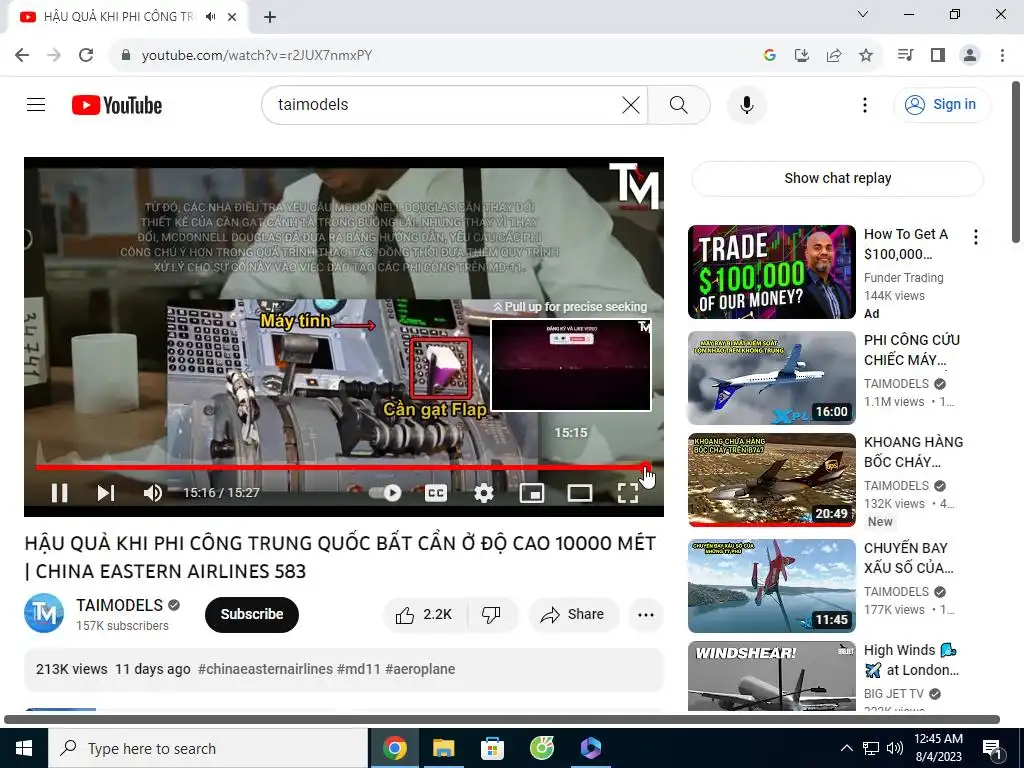The image size is (1024, 768).
Task: Dislike the video
Action: [491, 614]
